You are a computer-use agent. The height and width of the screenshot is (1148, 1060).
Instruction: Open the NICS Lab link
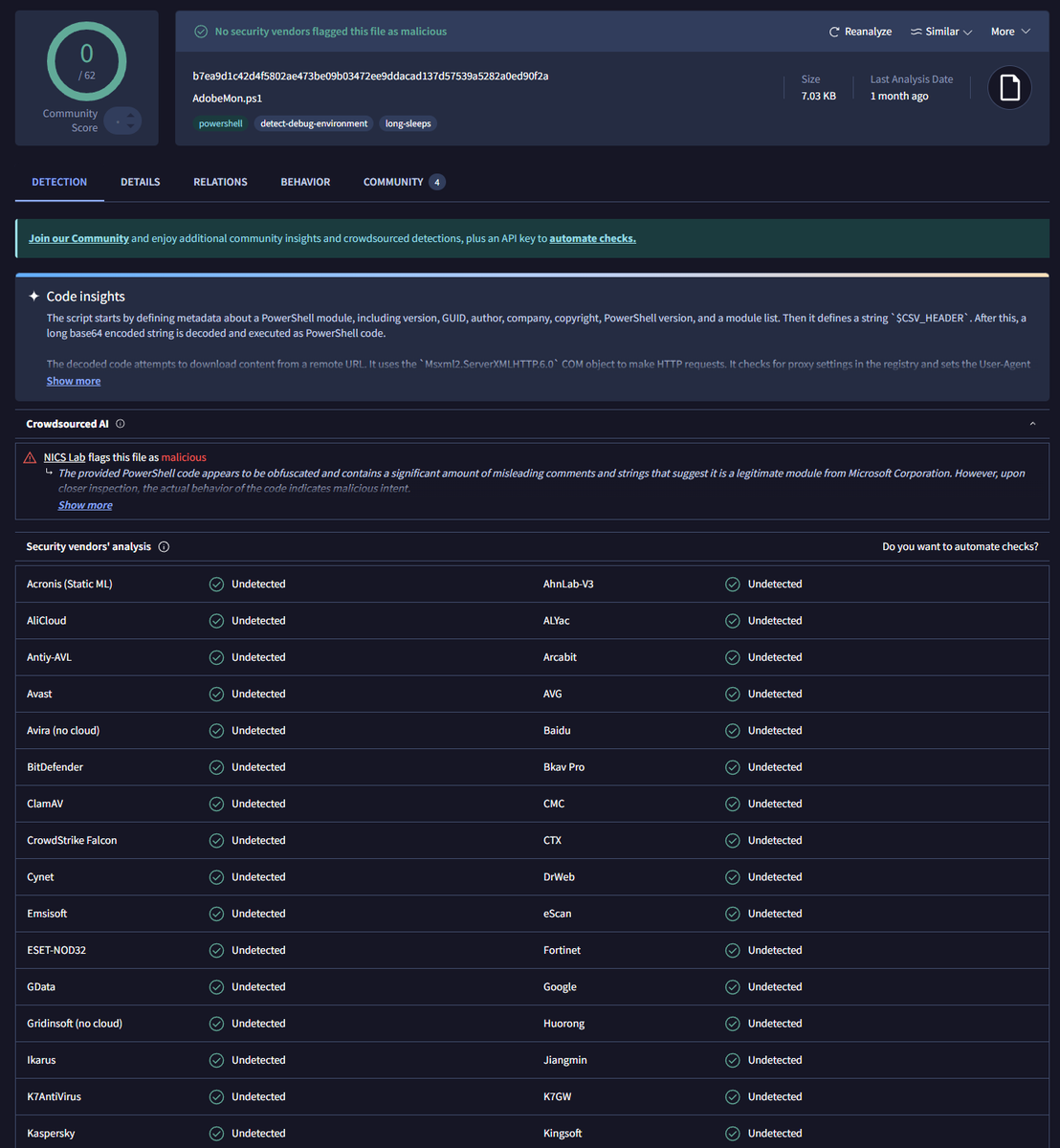click(64, 458)
